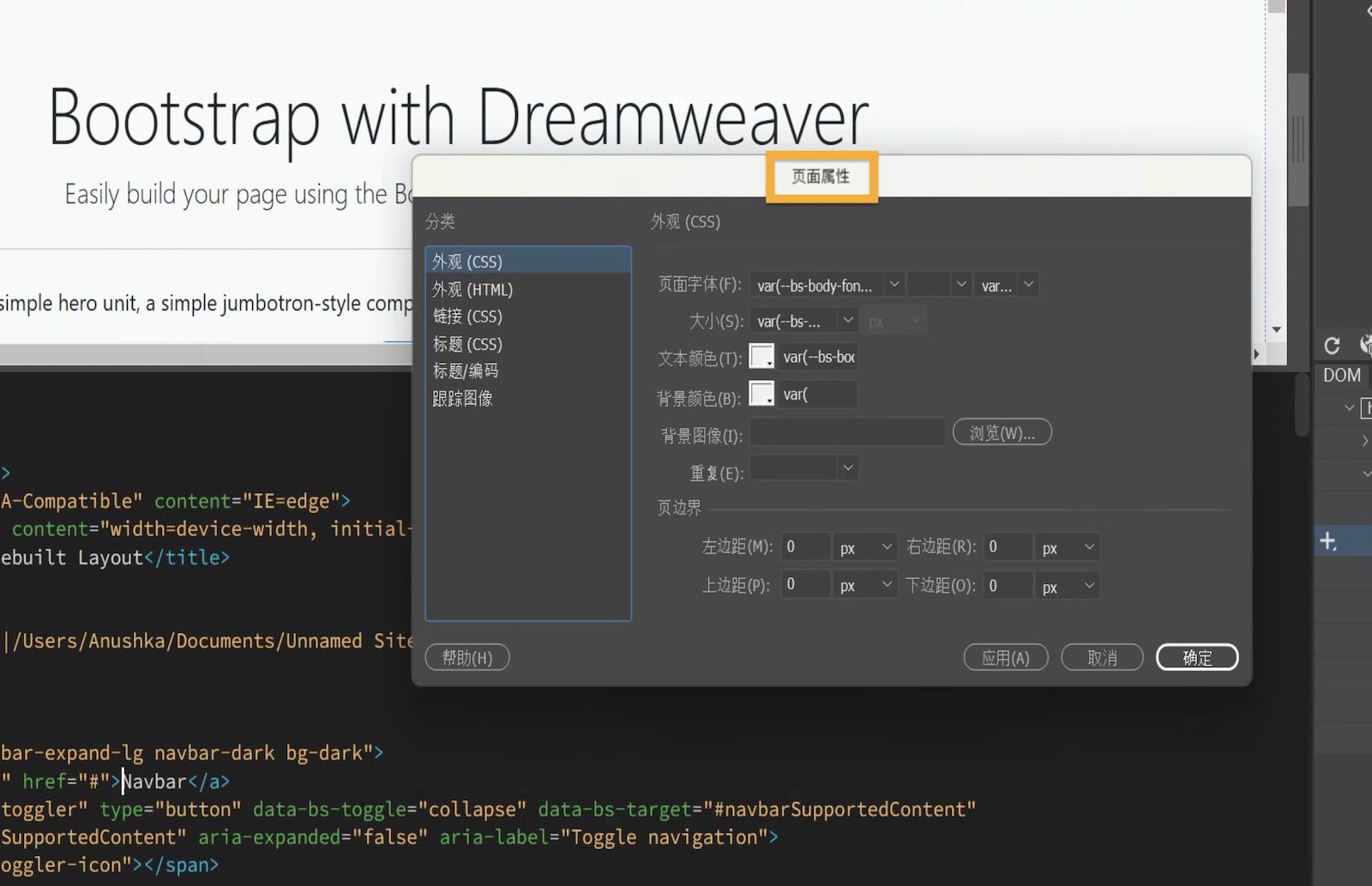Open the 文本颜色 color swatch picker

pyautogui.click(x=761, y=356)
